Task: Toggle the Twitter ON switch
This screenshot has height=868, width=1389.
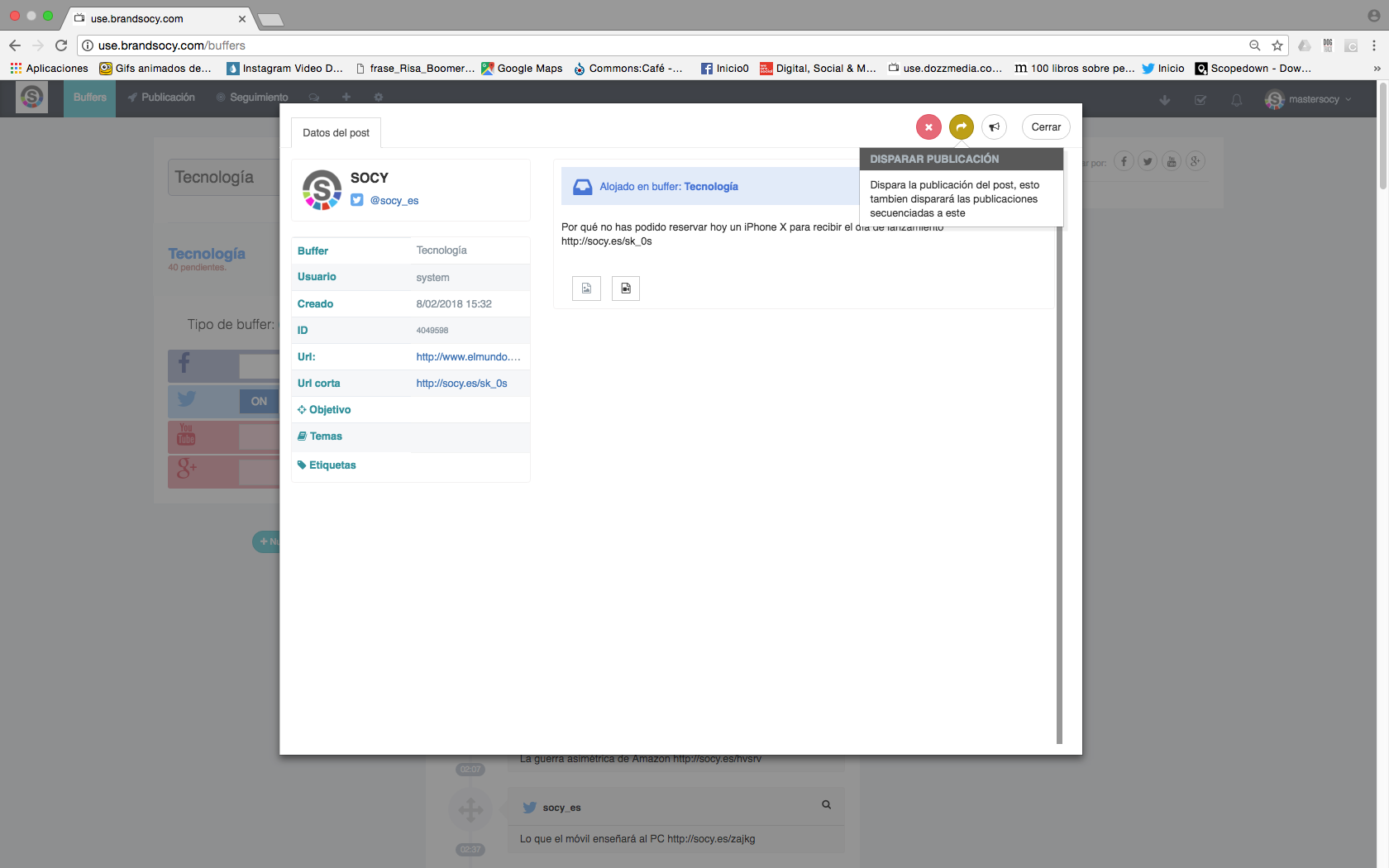Action: (259, 402)
